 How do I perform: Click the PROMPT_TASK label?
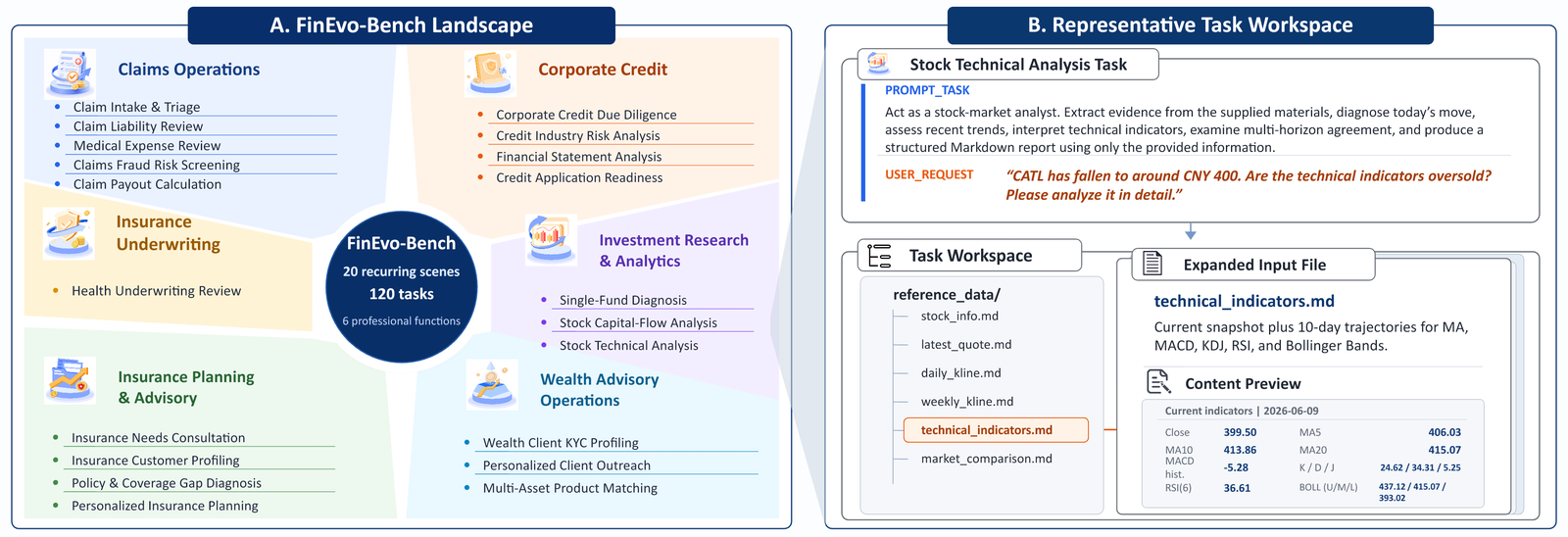pyautogui.click(x=927, y=90)
